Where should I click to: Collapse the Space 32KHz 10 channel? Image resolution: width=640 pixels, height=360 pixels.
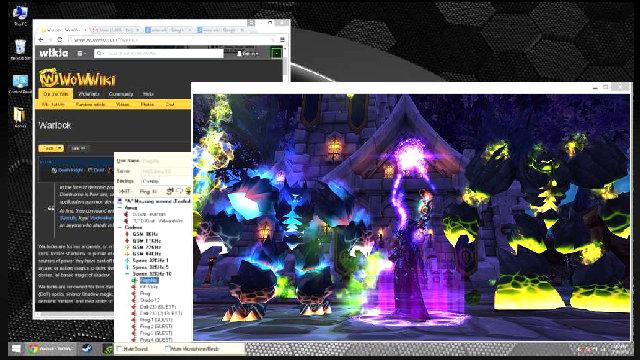point(127,273)
